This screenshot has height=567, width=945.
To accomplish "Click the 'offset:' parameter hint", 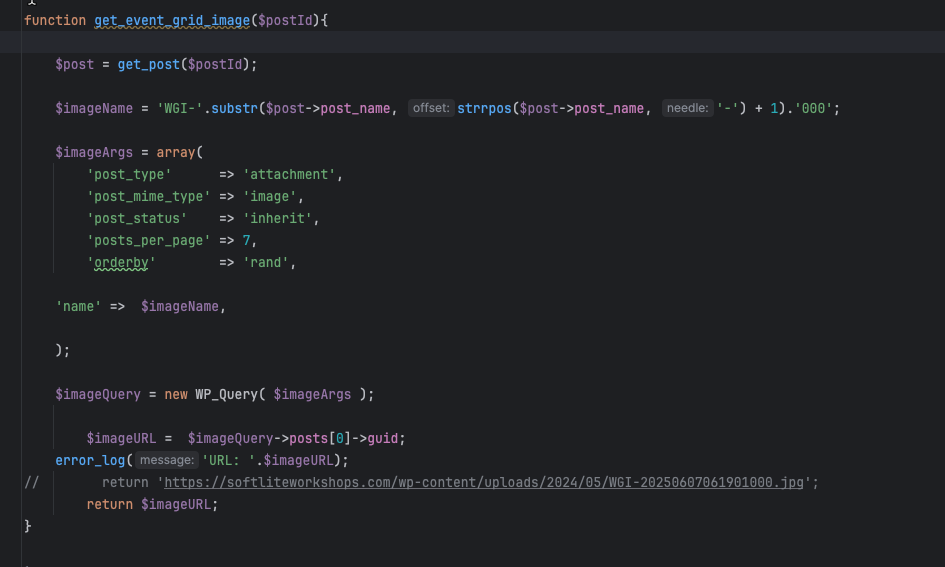I will coord(431,108).
